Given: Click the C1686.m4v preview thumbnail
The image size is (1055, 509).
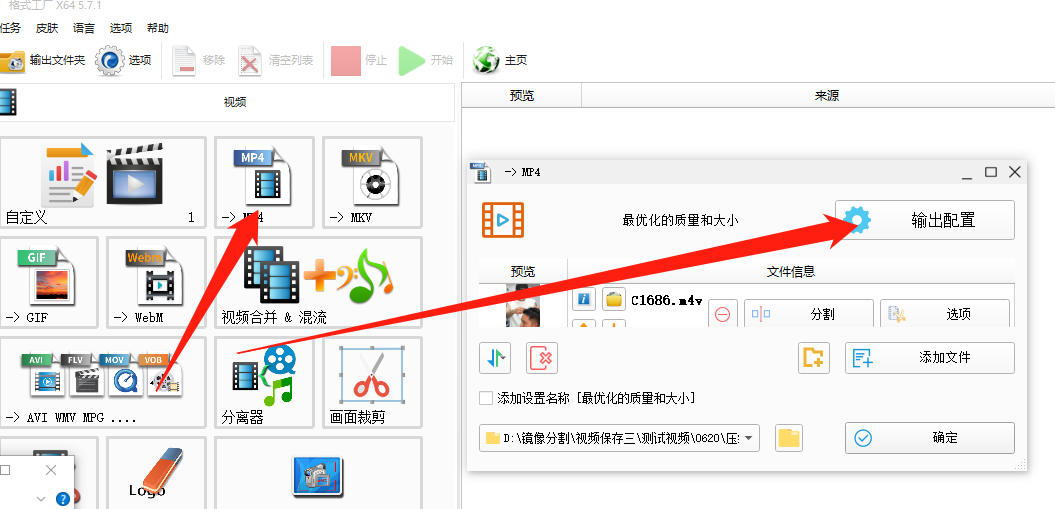Looking at the screenshot, I should pos(523,306).
